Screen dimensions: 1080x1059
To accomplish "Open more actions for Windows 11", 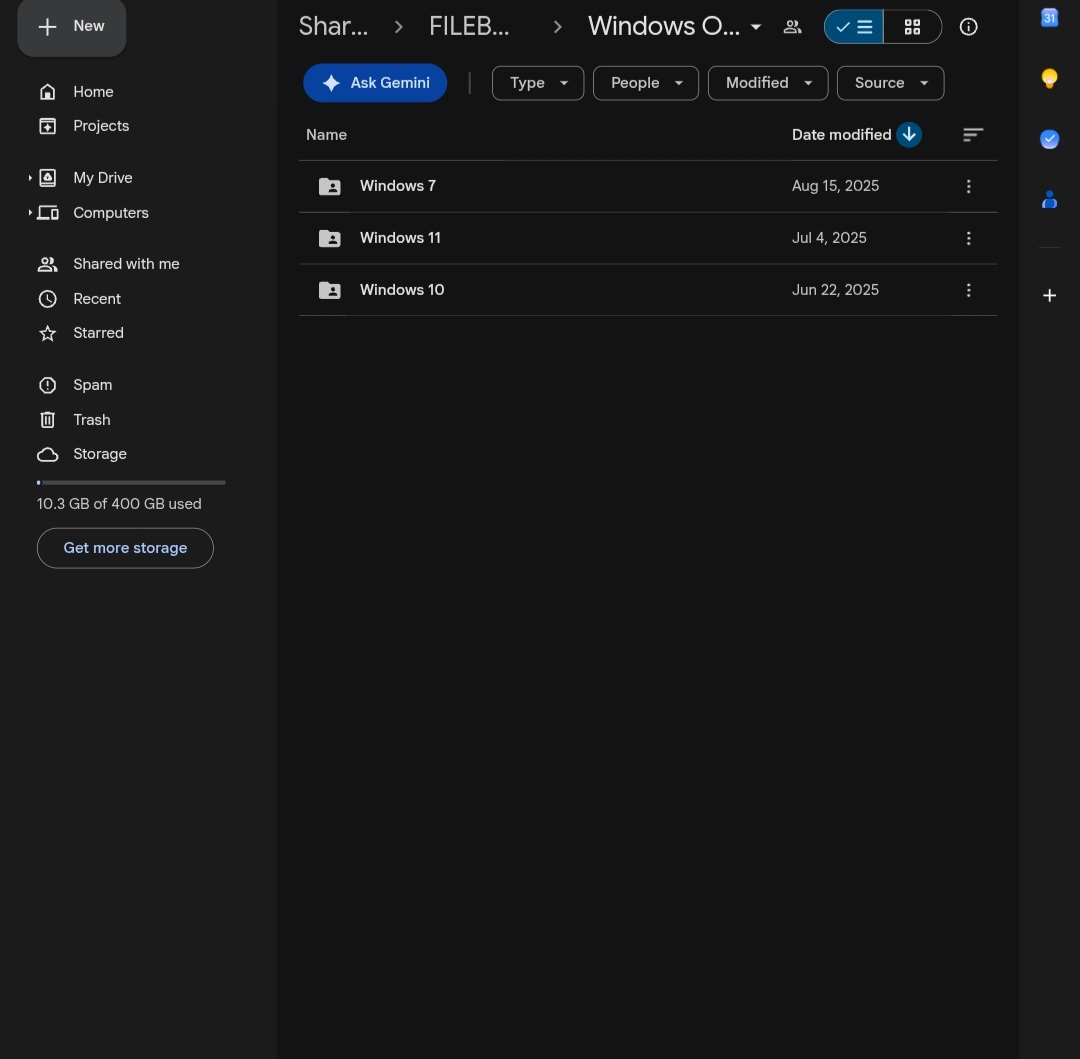I will click(x=968, y=238).
